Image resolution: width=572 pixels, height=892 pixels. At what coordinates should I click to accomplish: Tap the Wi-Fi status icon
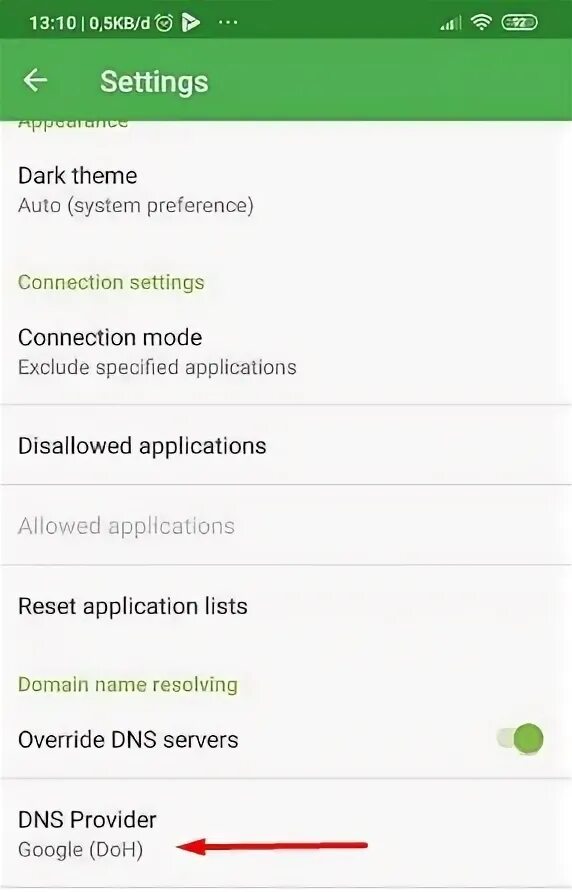pos(481,22)
